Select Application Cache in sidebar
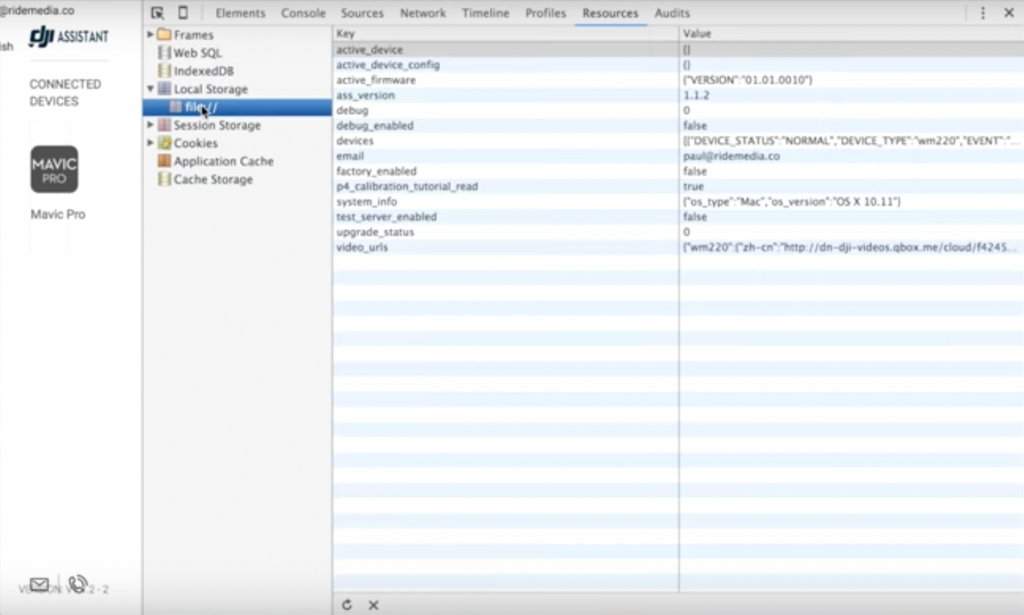This screenshot has width=1024, height=615. (223, 161)
